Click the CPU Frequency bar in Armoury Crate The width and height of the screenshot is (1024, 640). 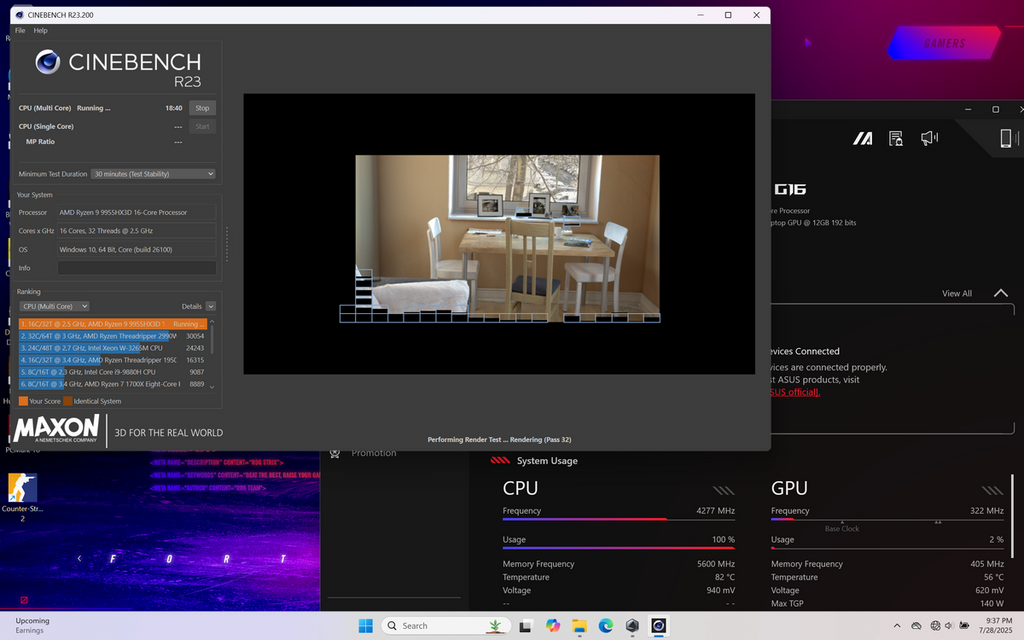(x=618, y=519)
